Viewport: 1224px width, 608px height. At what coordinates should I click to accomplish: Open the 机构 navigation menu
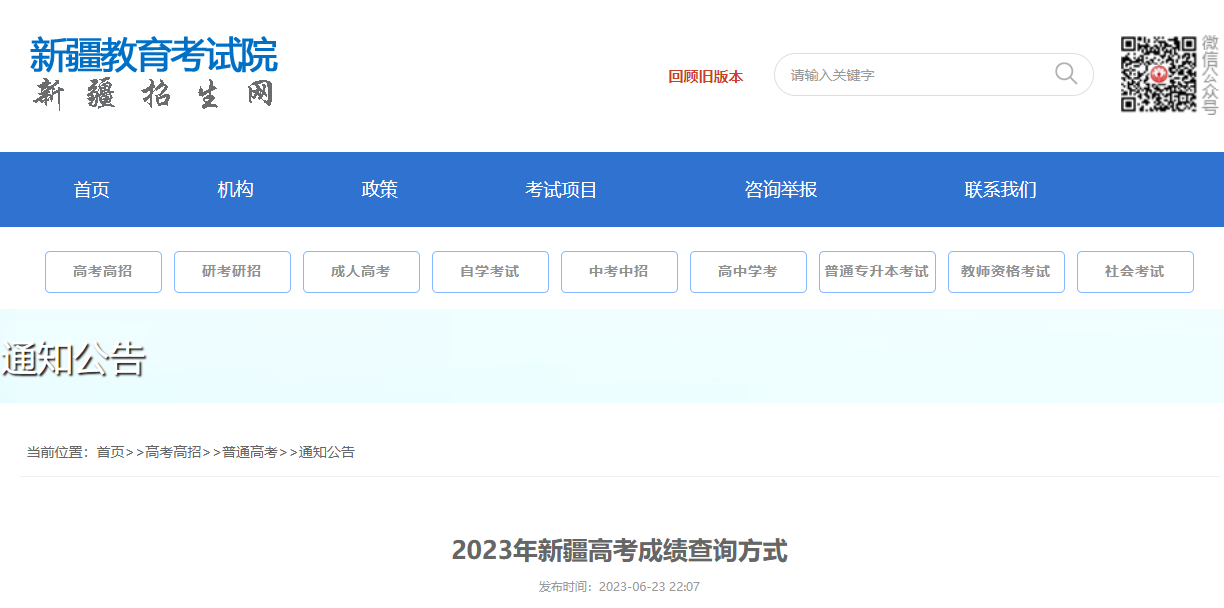coord(236,190)
